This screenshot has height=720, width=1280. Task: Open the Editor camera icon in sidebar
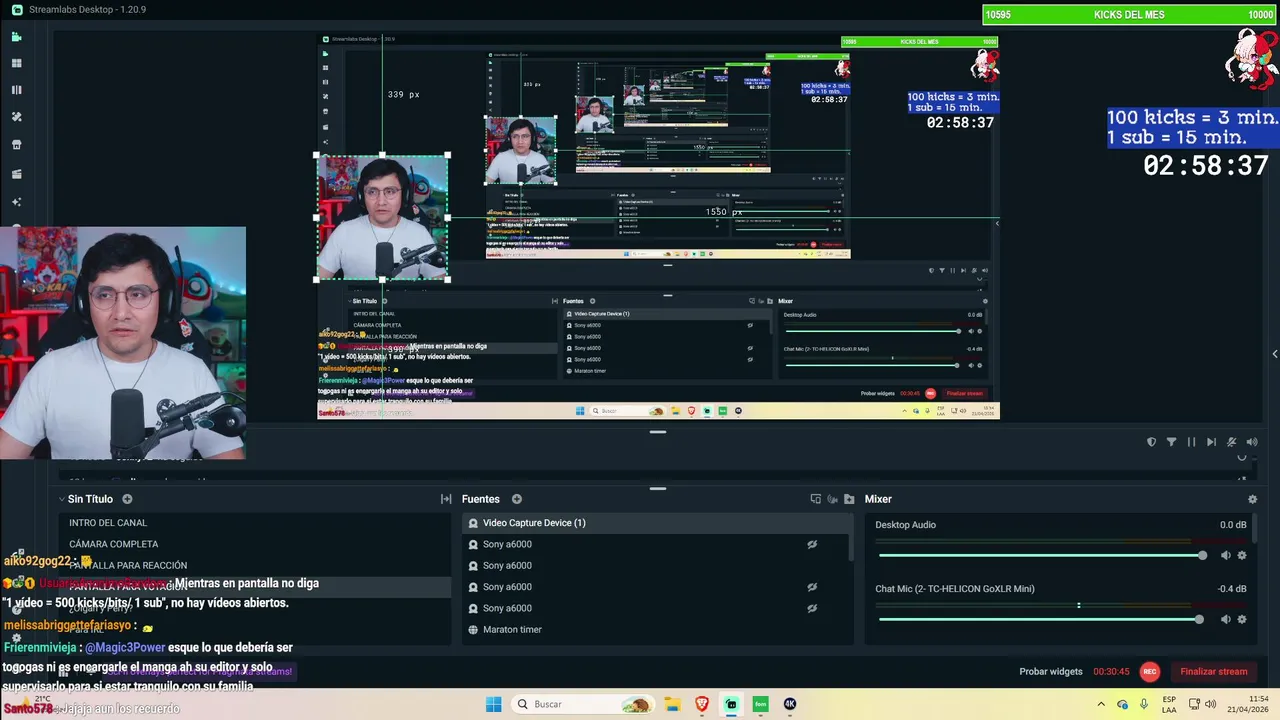point(16,37)
